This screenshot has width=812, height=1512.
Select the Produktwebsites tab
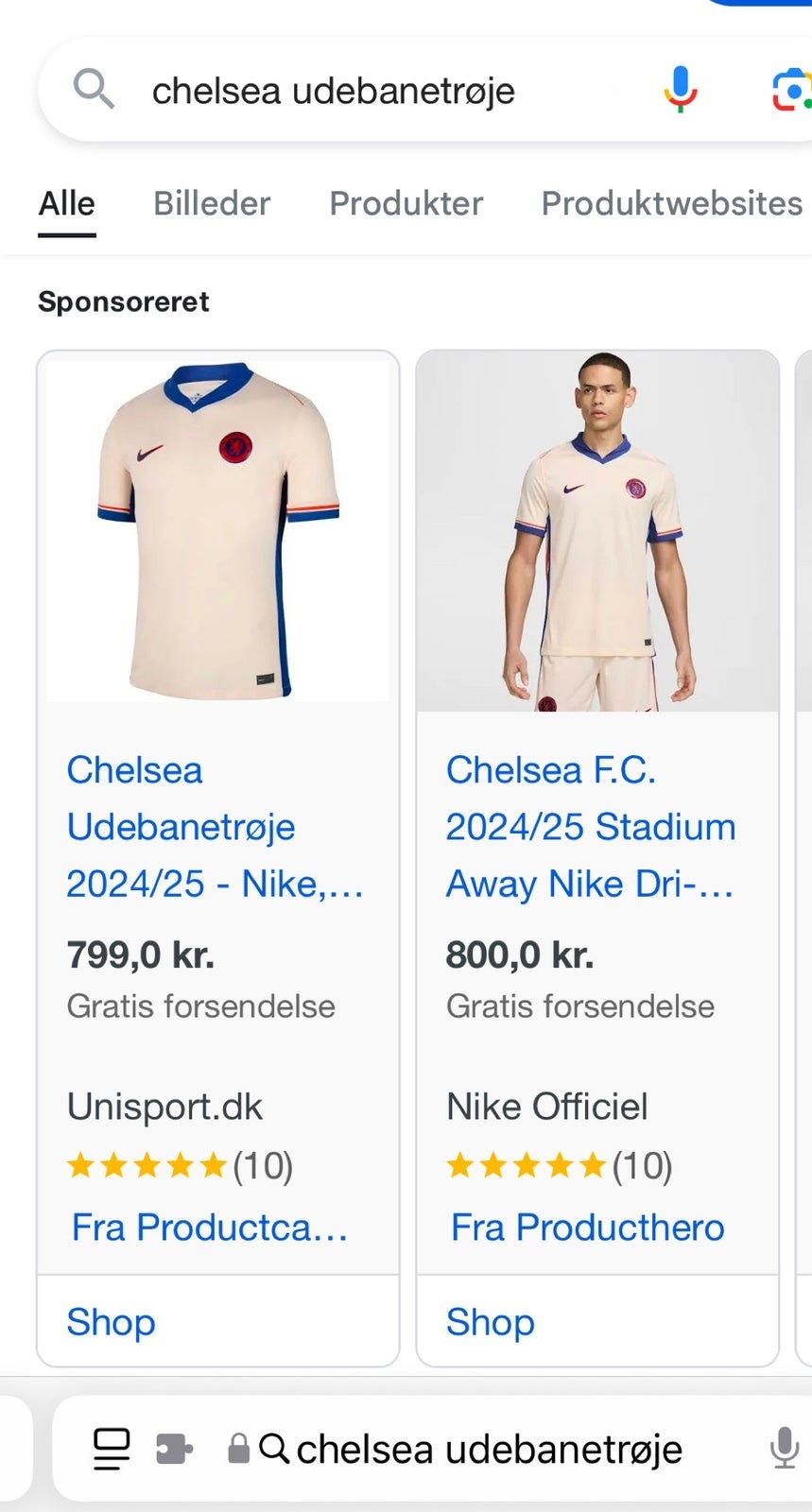[x=671, y=203]
